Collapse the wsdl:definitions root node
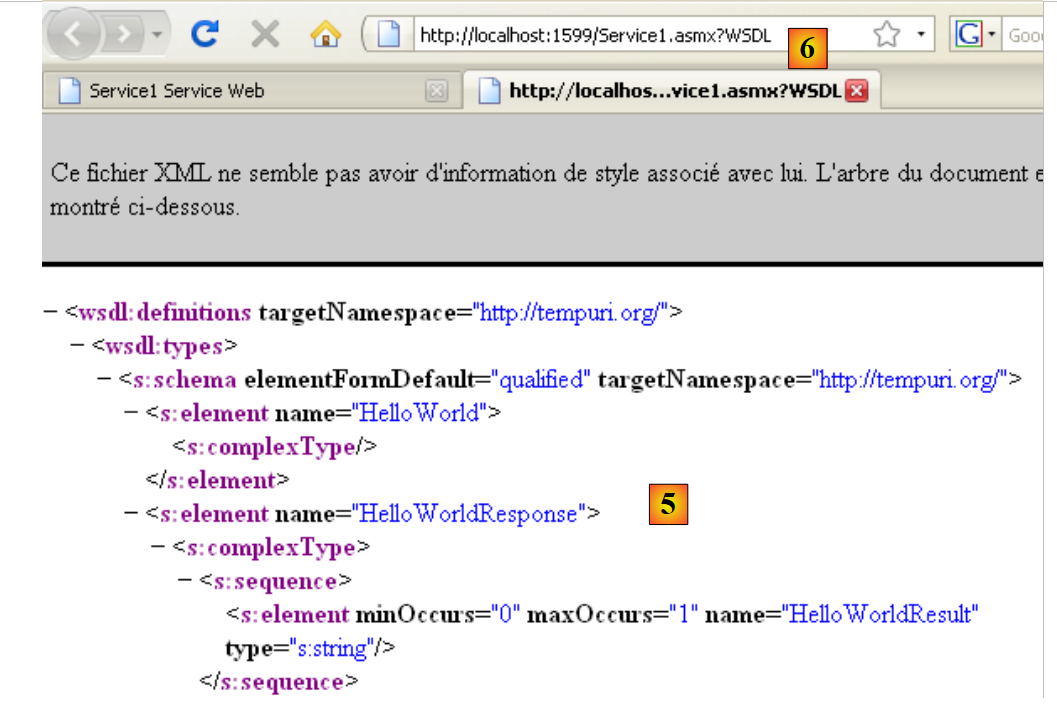The width and height of the screenshot is (1057, 711). point(50,312)
